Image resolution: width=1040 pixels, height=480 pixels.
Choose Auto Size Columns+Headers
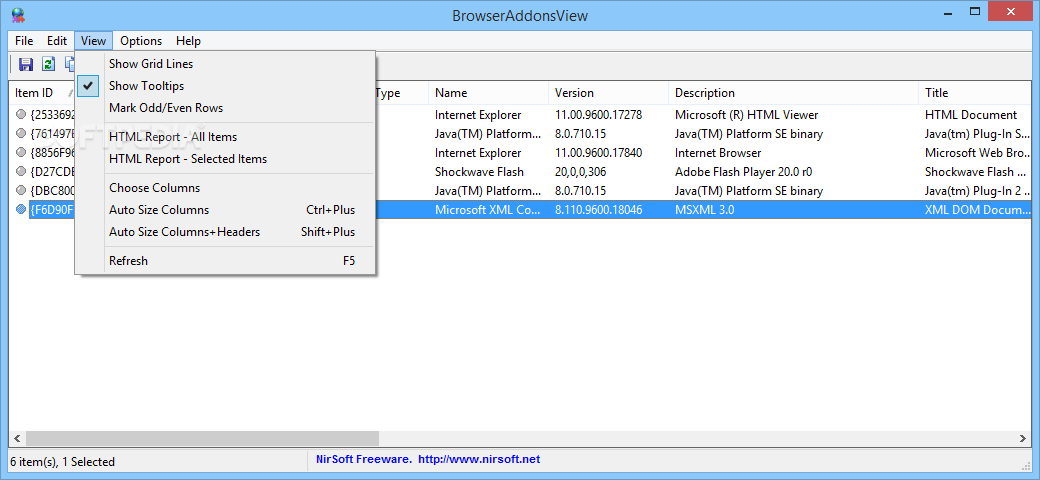click(x=226, y=231)
